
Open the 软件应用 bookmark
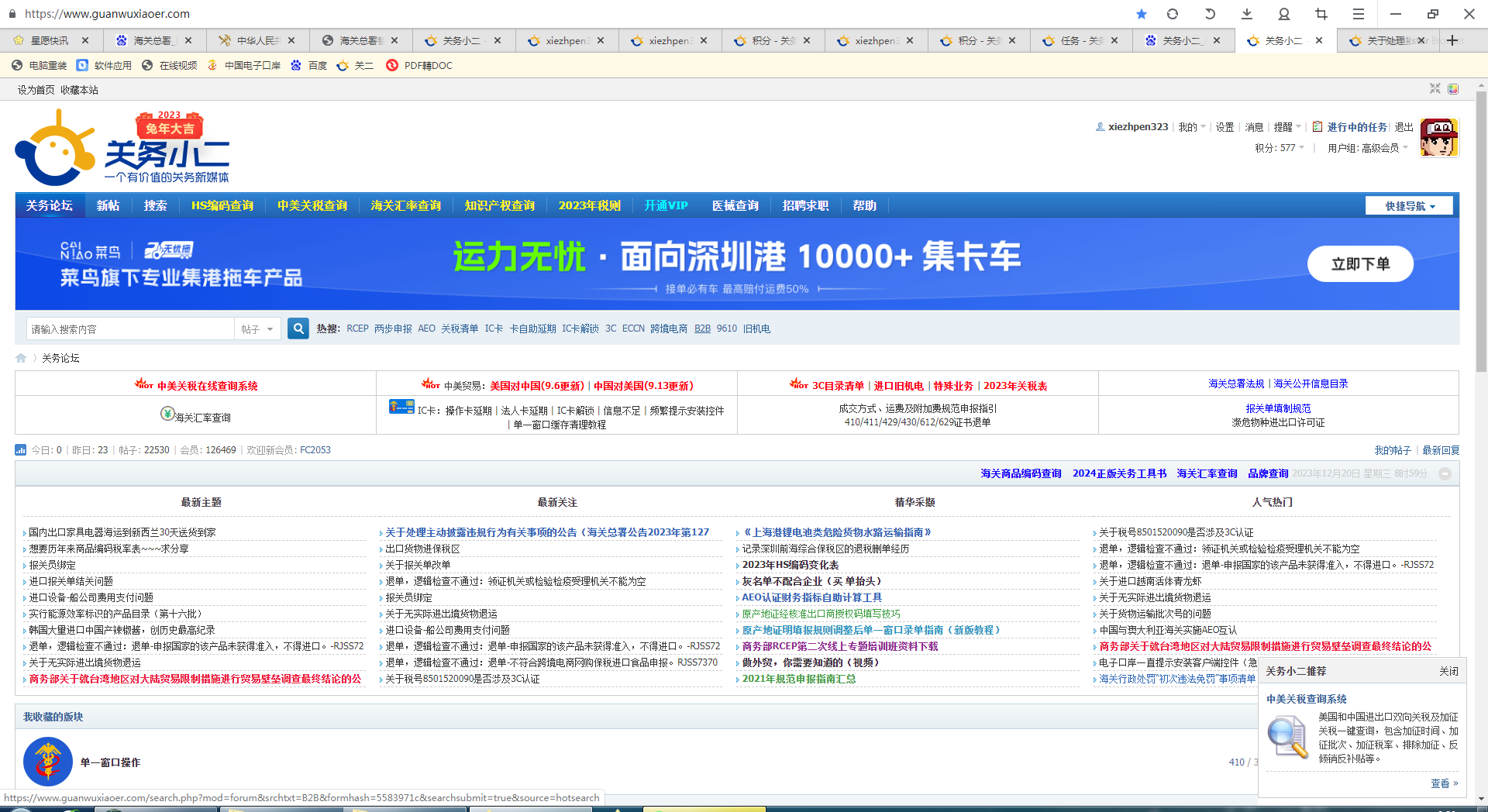[105, 66]
